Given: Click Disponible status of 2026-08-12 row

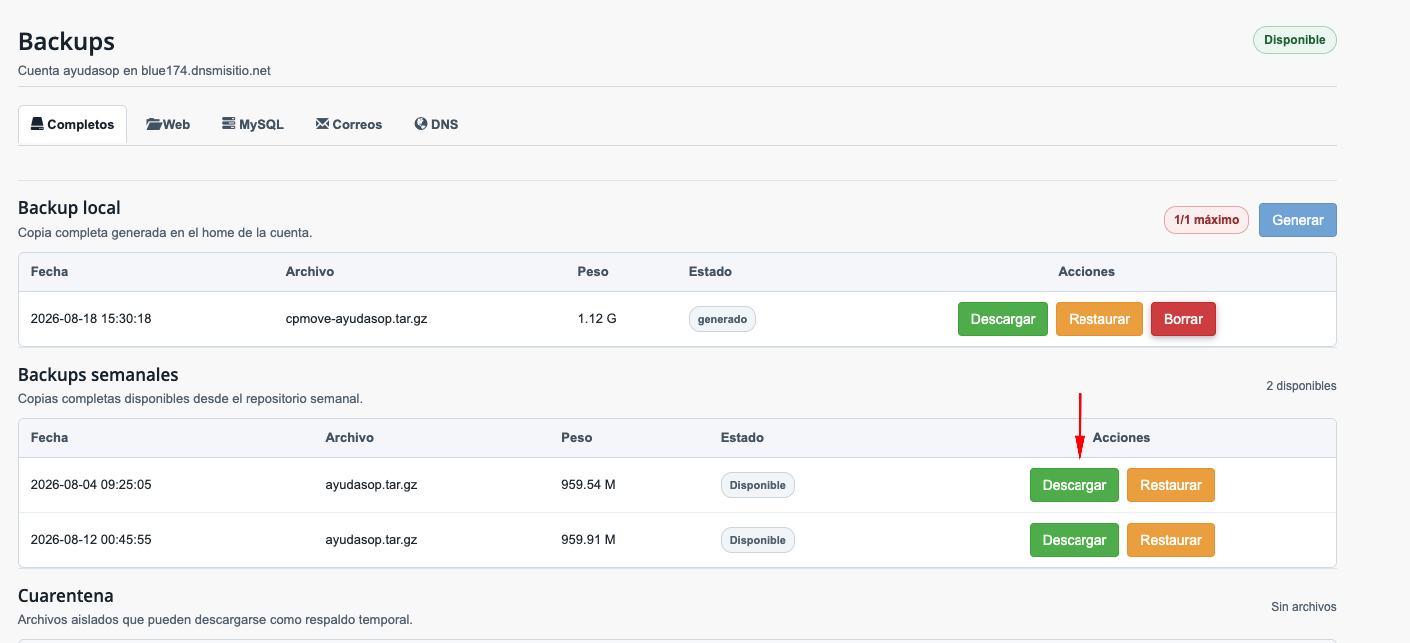Looking at the screenshot, I should click(x=757, y=540).
